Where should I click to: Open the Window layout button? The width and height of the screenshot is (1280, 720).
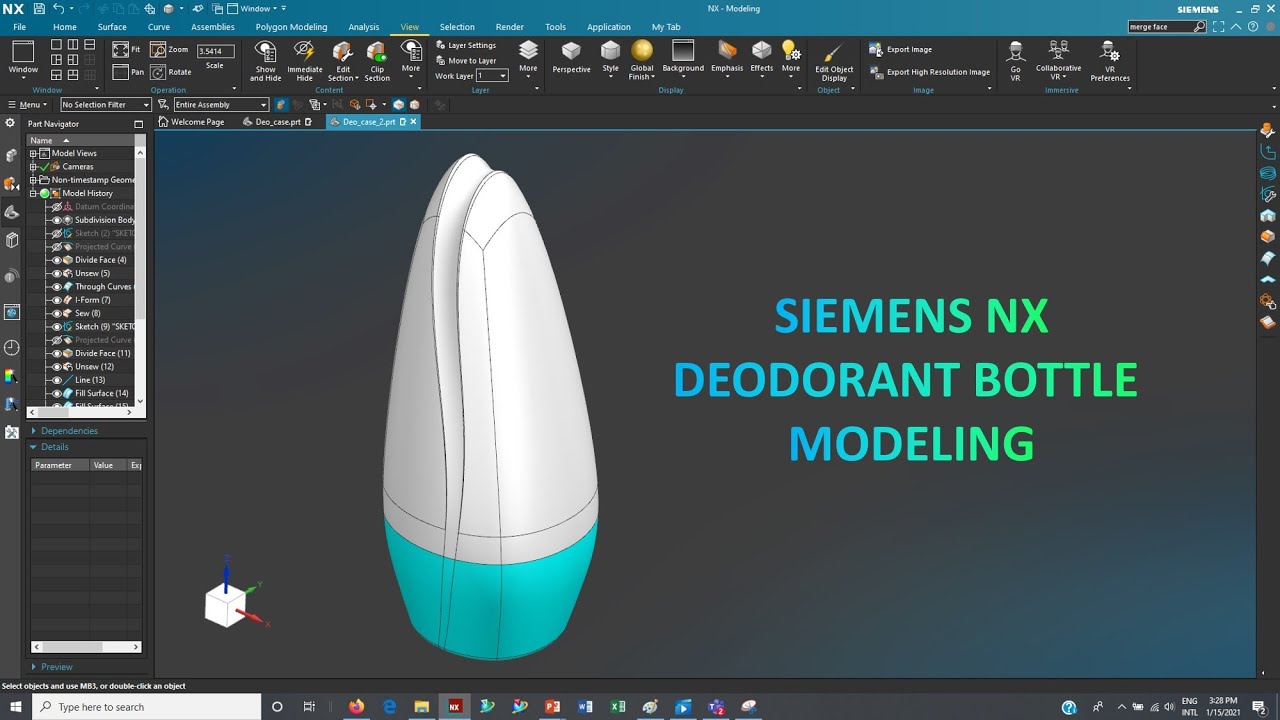pyautogui.click(x=23, y=58)
